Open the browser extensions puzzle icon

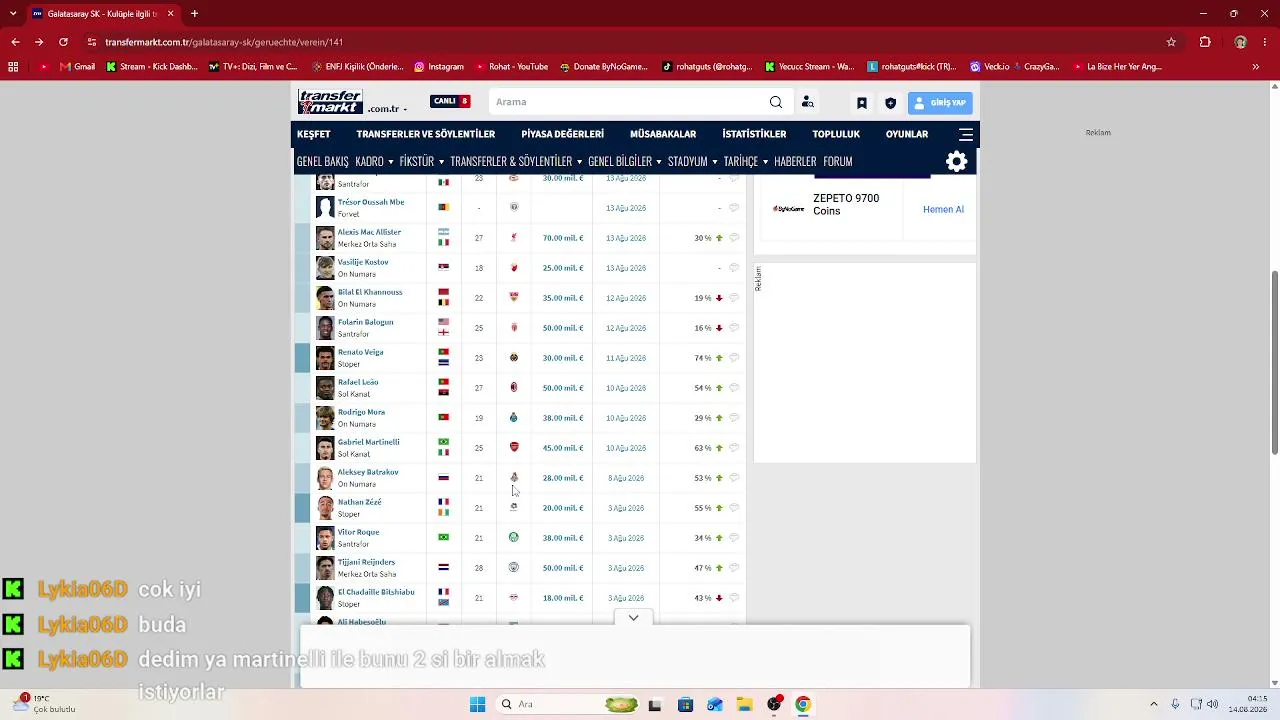click(1205, 42)
